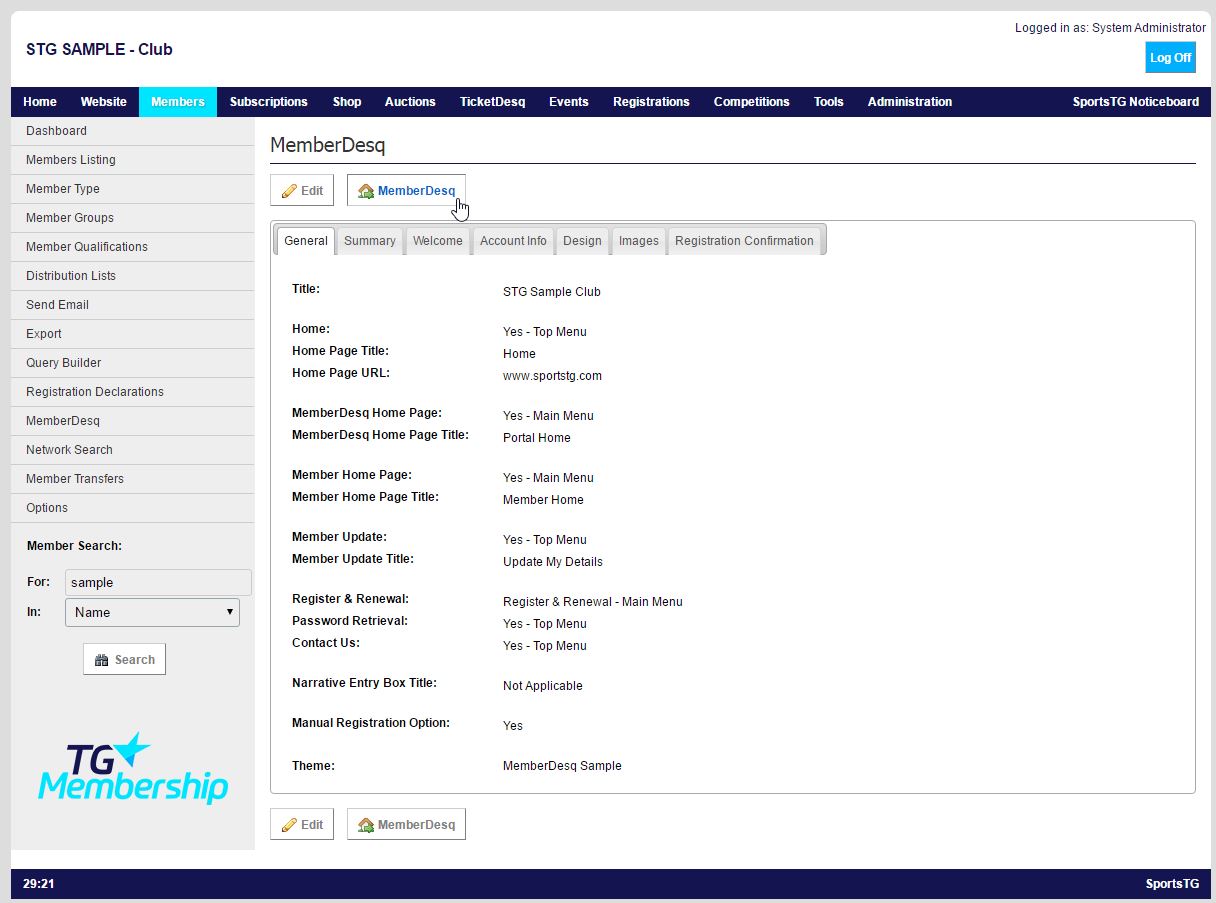Click the TG Membership logo
Viewport: 1216px width, 903px height.
point(133,768)
